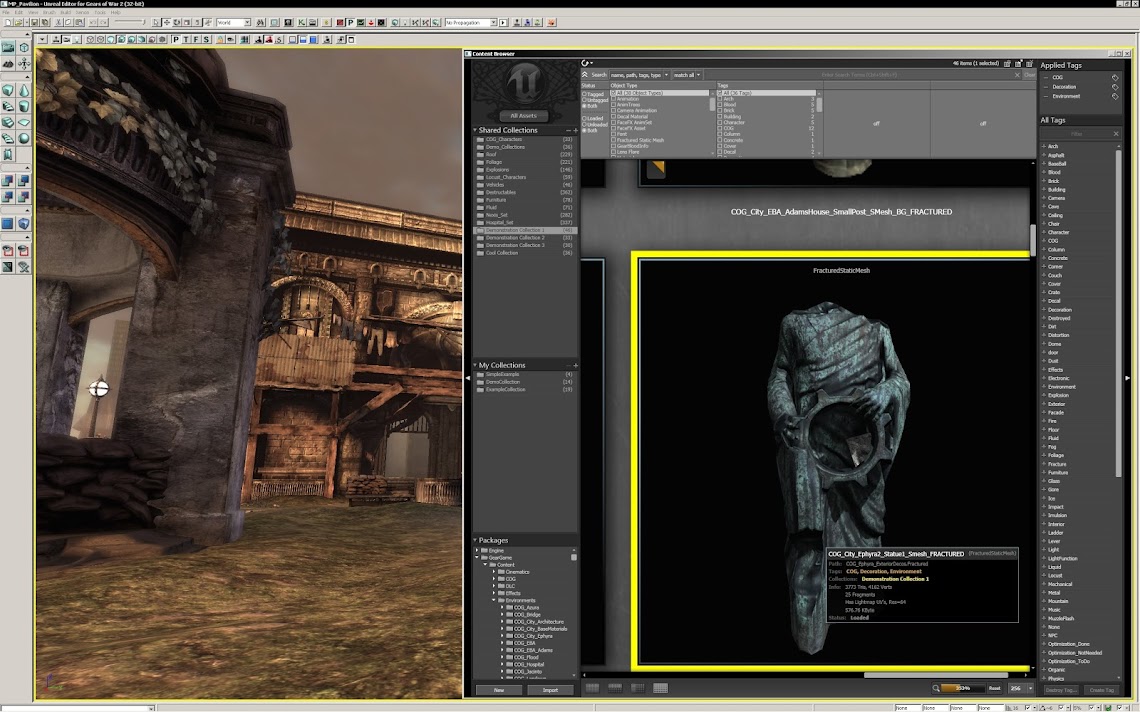Viewport: 1140px width, 712px height.
Task: Click the Create Tag button
Action: (1101, 689)
